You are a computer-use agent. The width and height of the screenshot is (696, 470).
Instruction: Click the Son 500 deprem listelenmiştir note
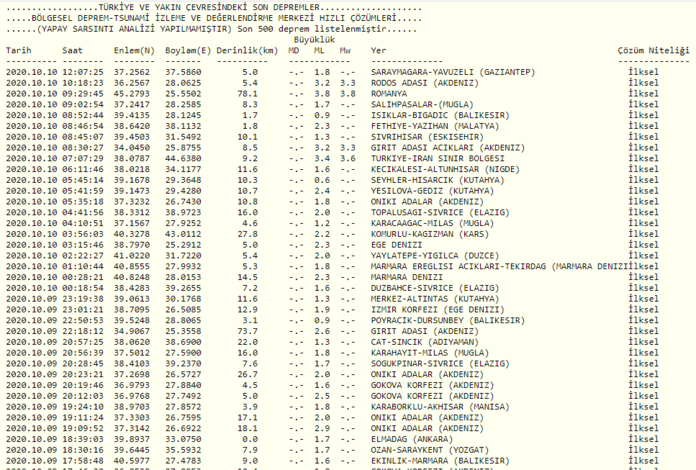tap(312, 29)
